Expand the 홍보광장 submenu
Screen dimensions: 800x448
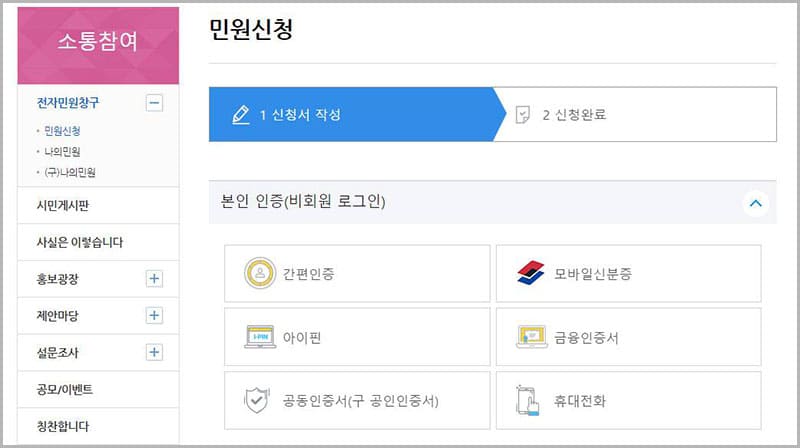[154, 279]
